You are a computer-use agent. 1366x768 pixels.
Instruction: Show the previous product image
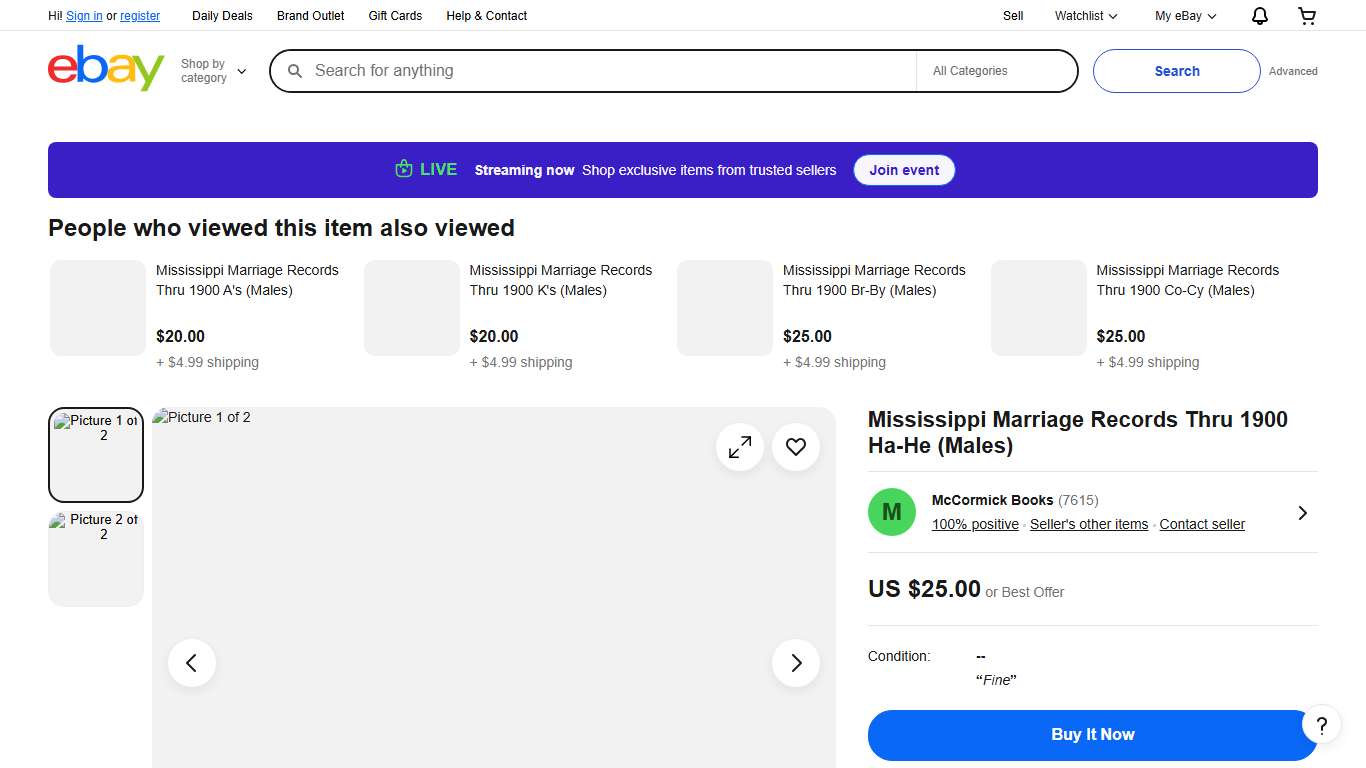point(191,662)
